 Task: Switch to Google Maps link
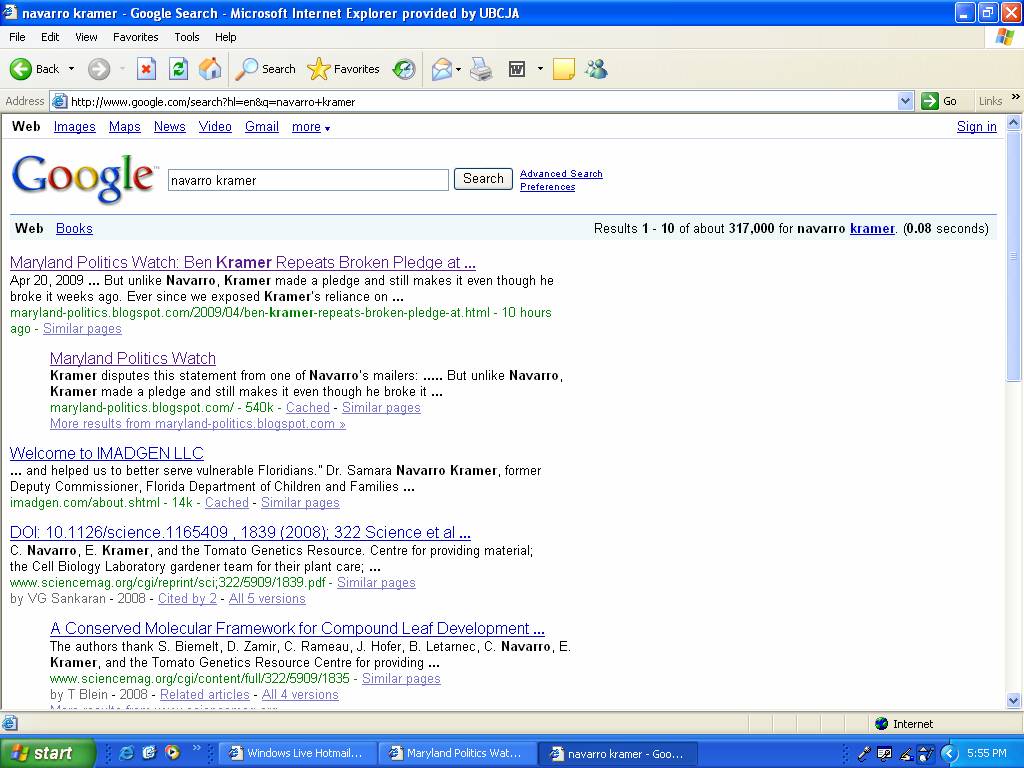click(125, 127)
